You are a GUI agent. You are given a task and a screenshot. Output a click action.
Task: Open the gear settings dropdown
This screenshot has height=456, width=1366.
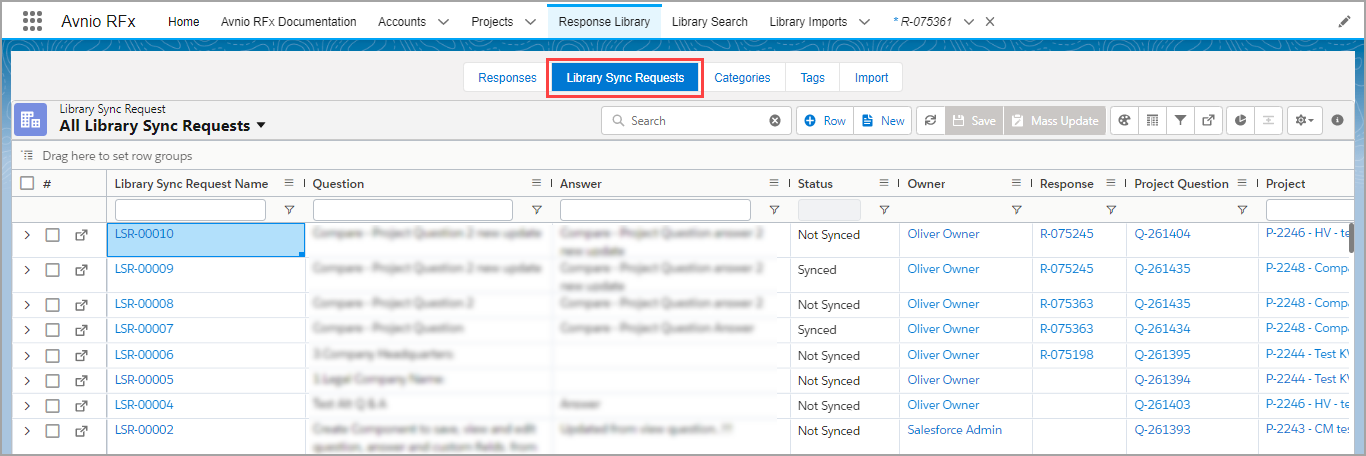pos(1304,120)
